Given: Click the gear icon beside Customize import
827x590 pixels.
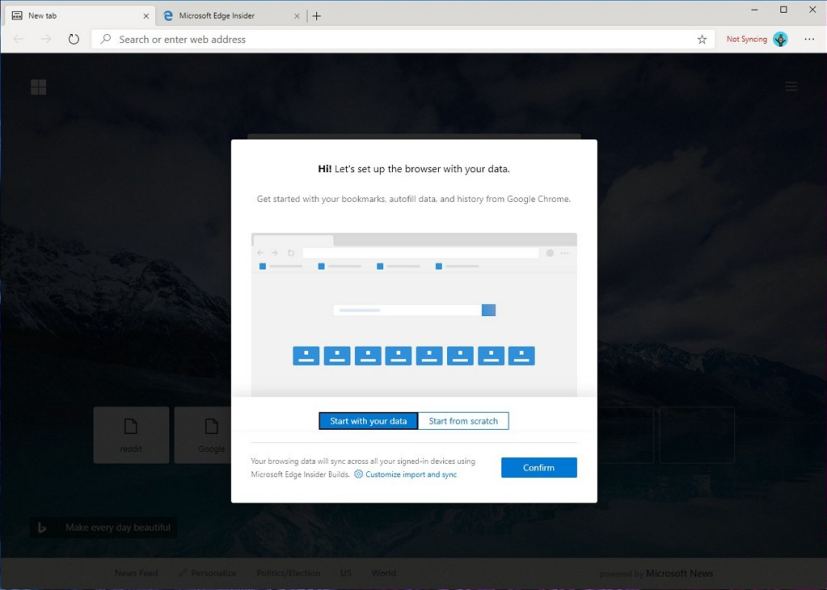Looking at the screenshot, I should (358, 474).
